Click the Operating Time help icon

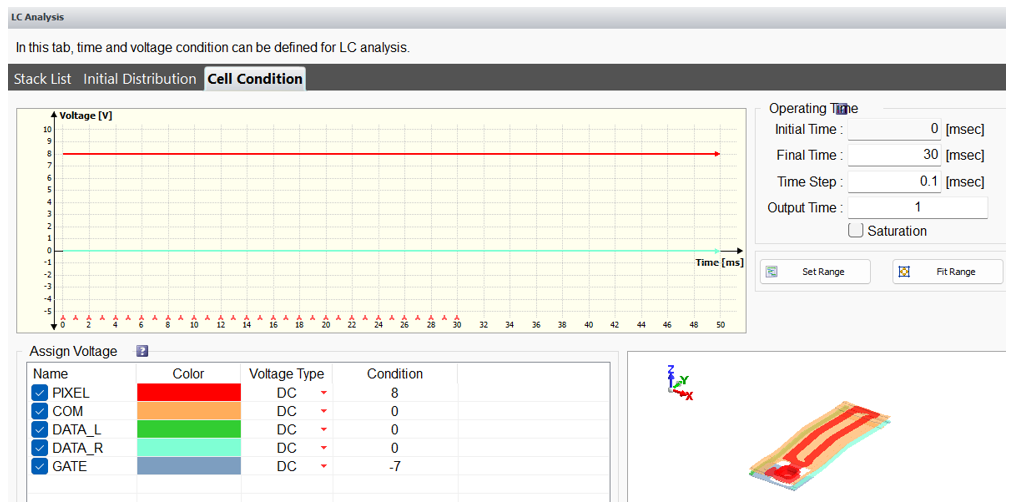[842, 108]
